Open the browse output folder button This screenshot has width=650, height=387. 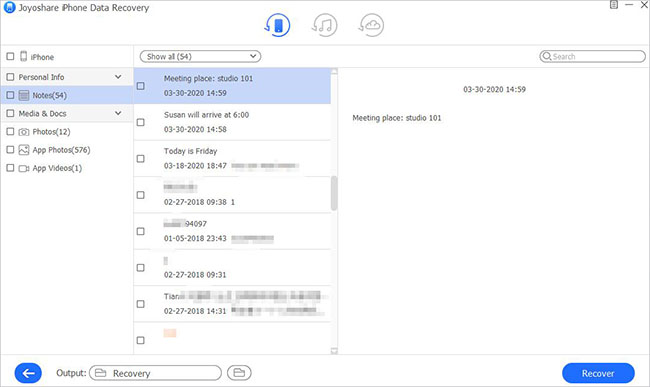pos(239,373)
